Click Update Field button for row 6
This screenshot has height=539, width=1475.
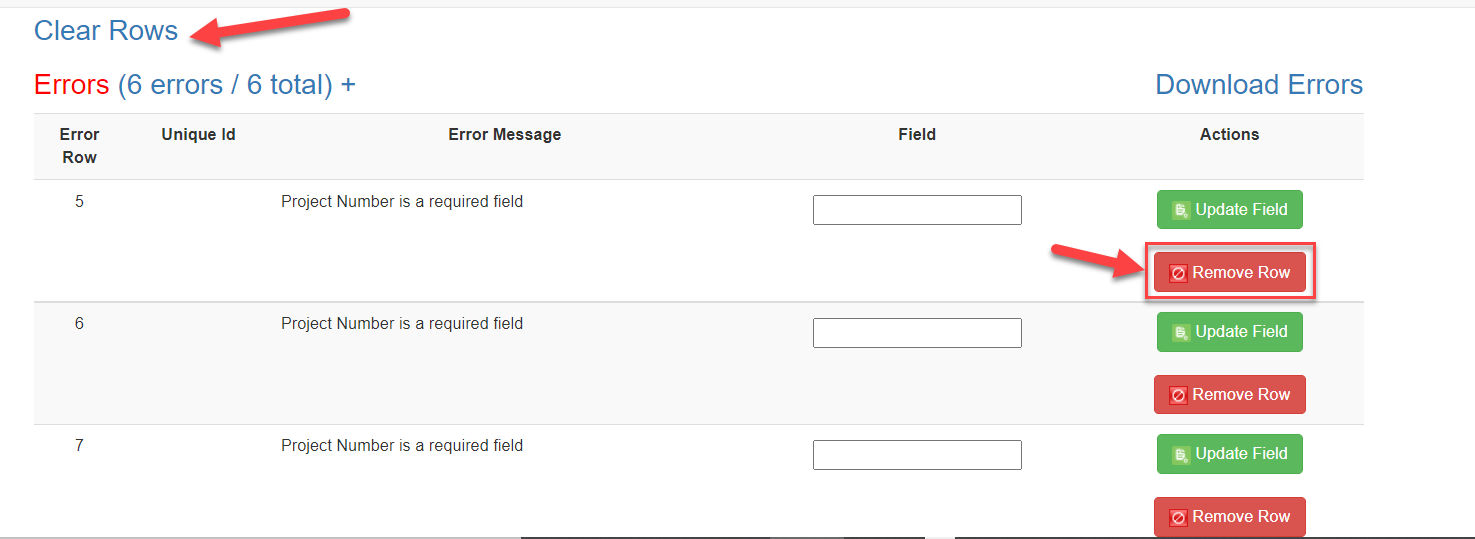click(1229, 332)
